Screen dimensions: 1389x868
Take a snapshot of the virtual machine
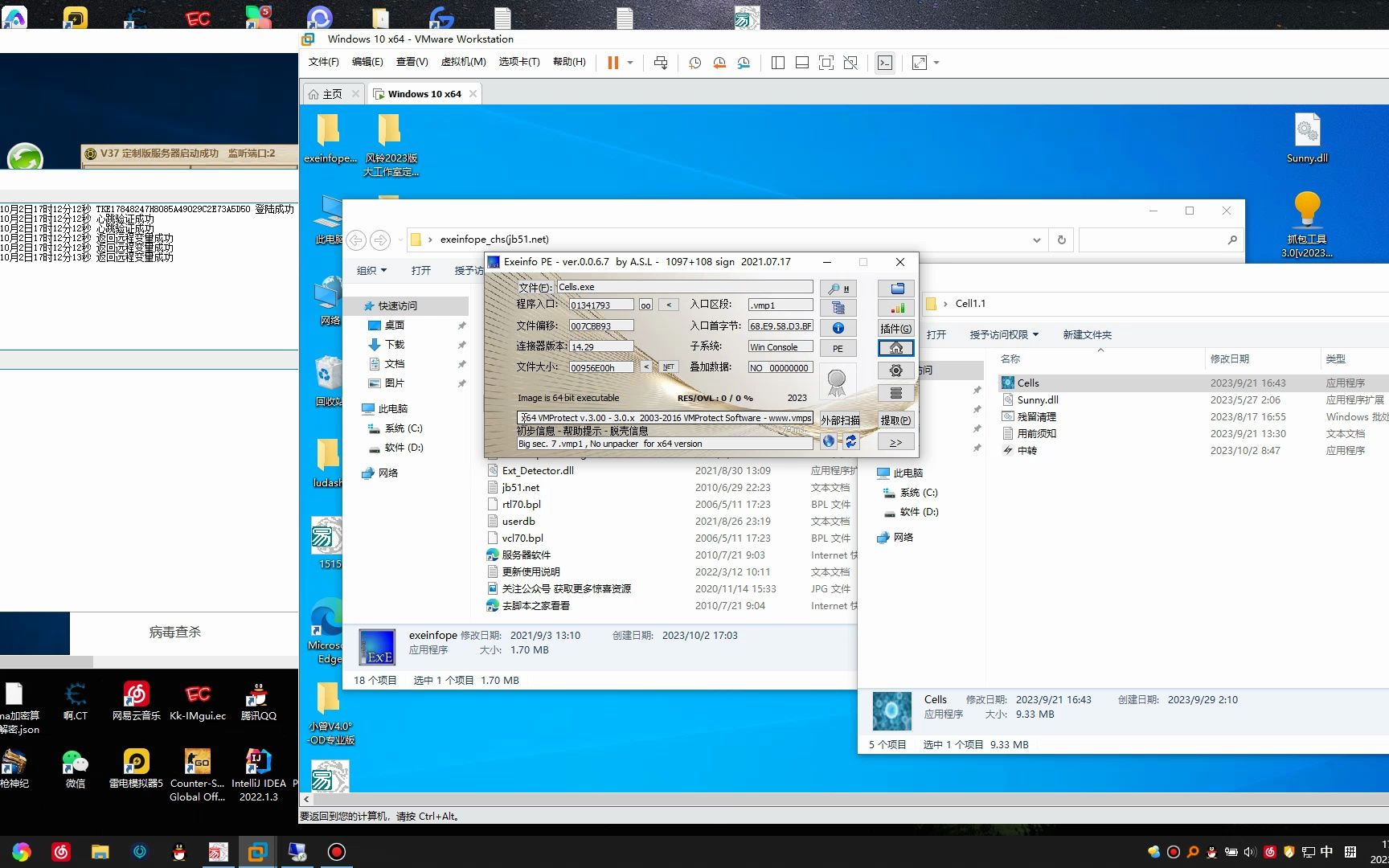point(695,63)
